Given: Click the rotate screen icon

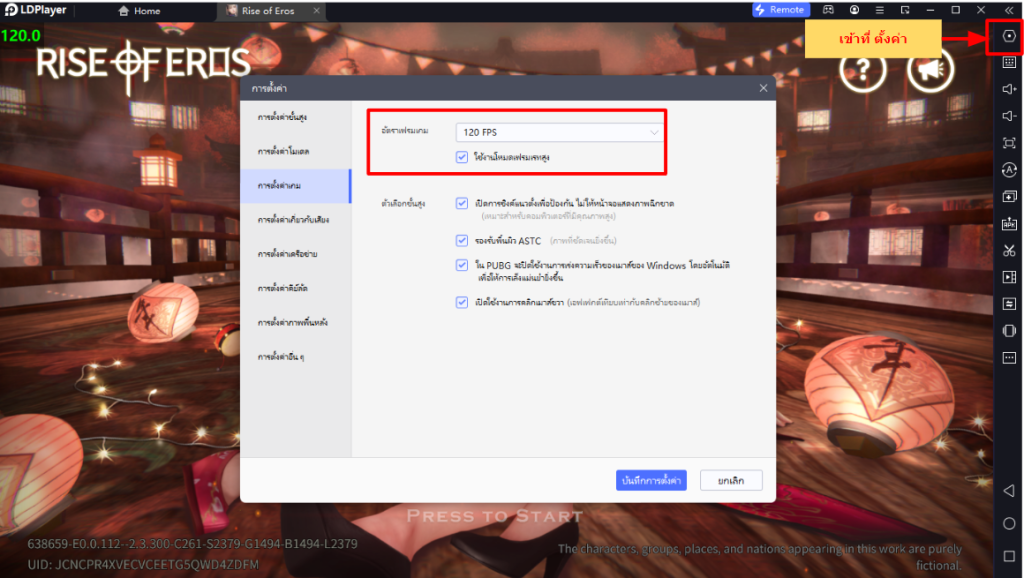Looking at the screenshot, I should (x=1009, y=330).
